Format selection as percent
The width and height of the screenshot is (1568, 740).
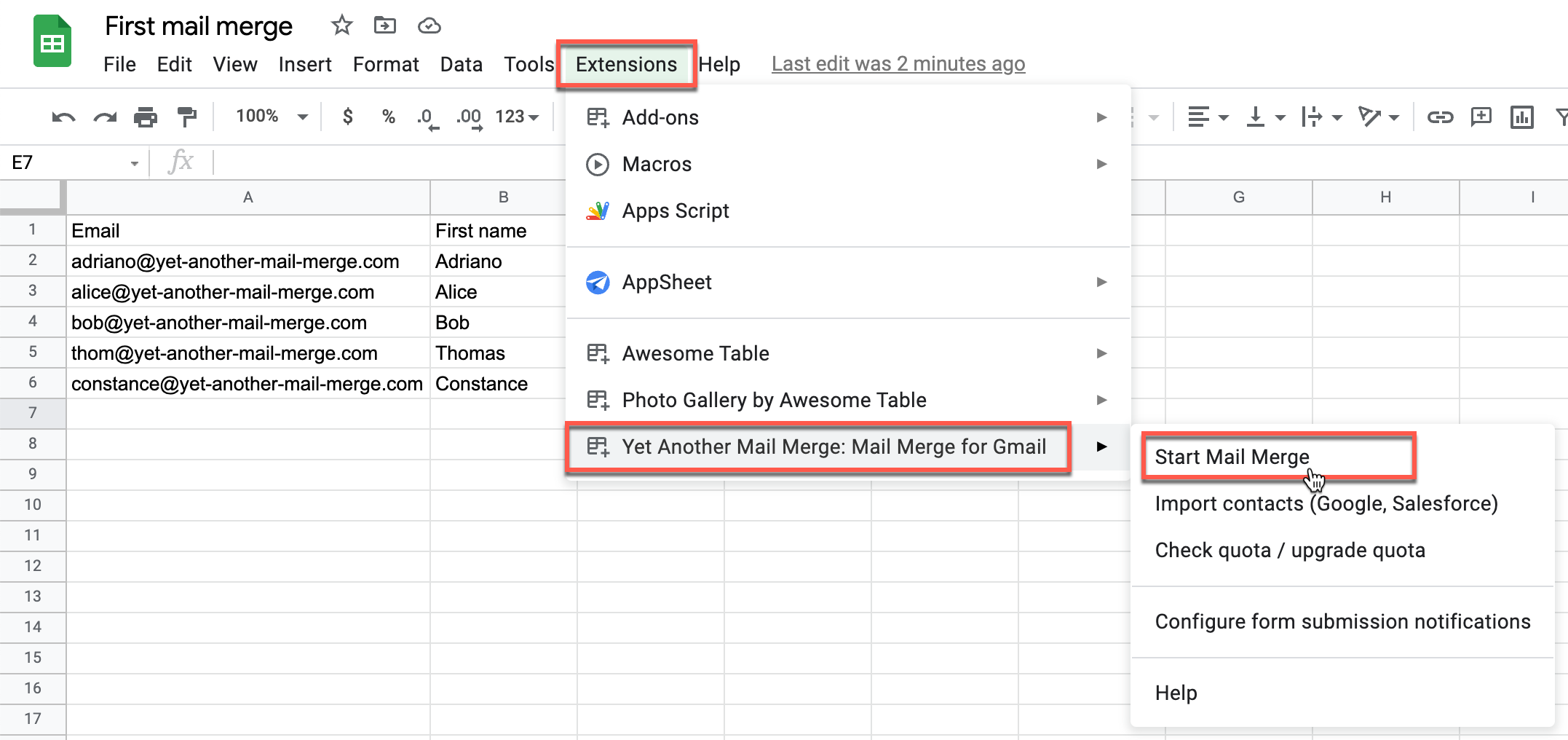click(x=388, y=117)
